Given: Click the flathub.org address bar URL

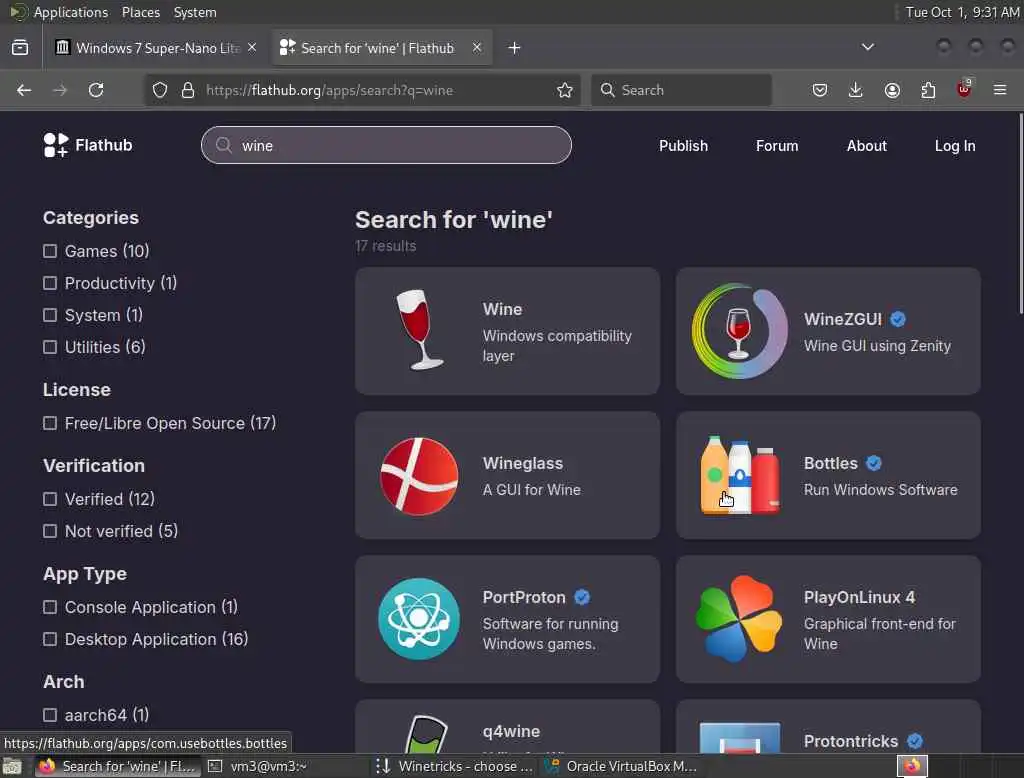Looking at the screenshot, I should (330, 90).
